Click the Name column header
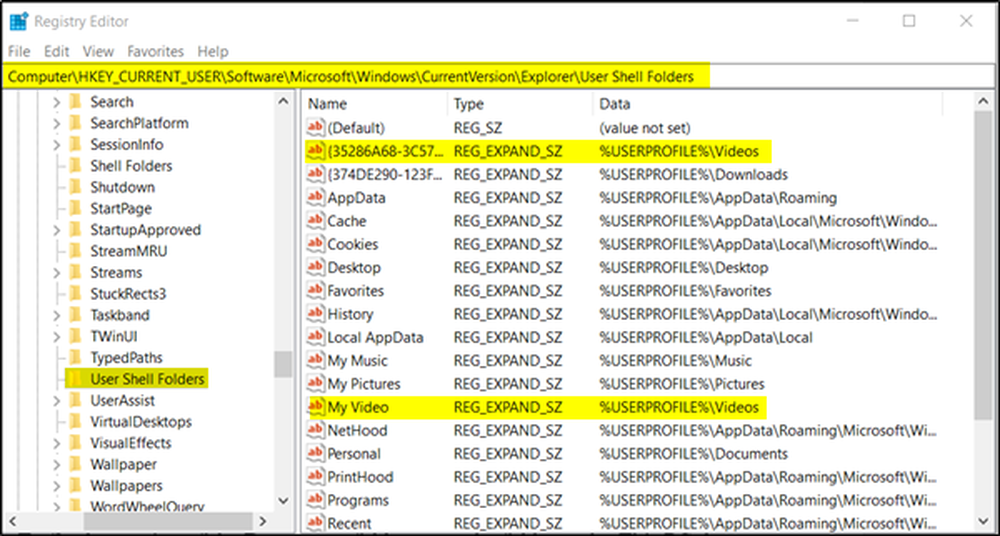 click(328, 104)
